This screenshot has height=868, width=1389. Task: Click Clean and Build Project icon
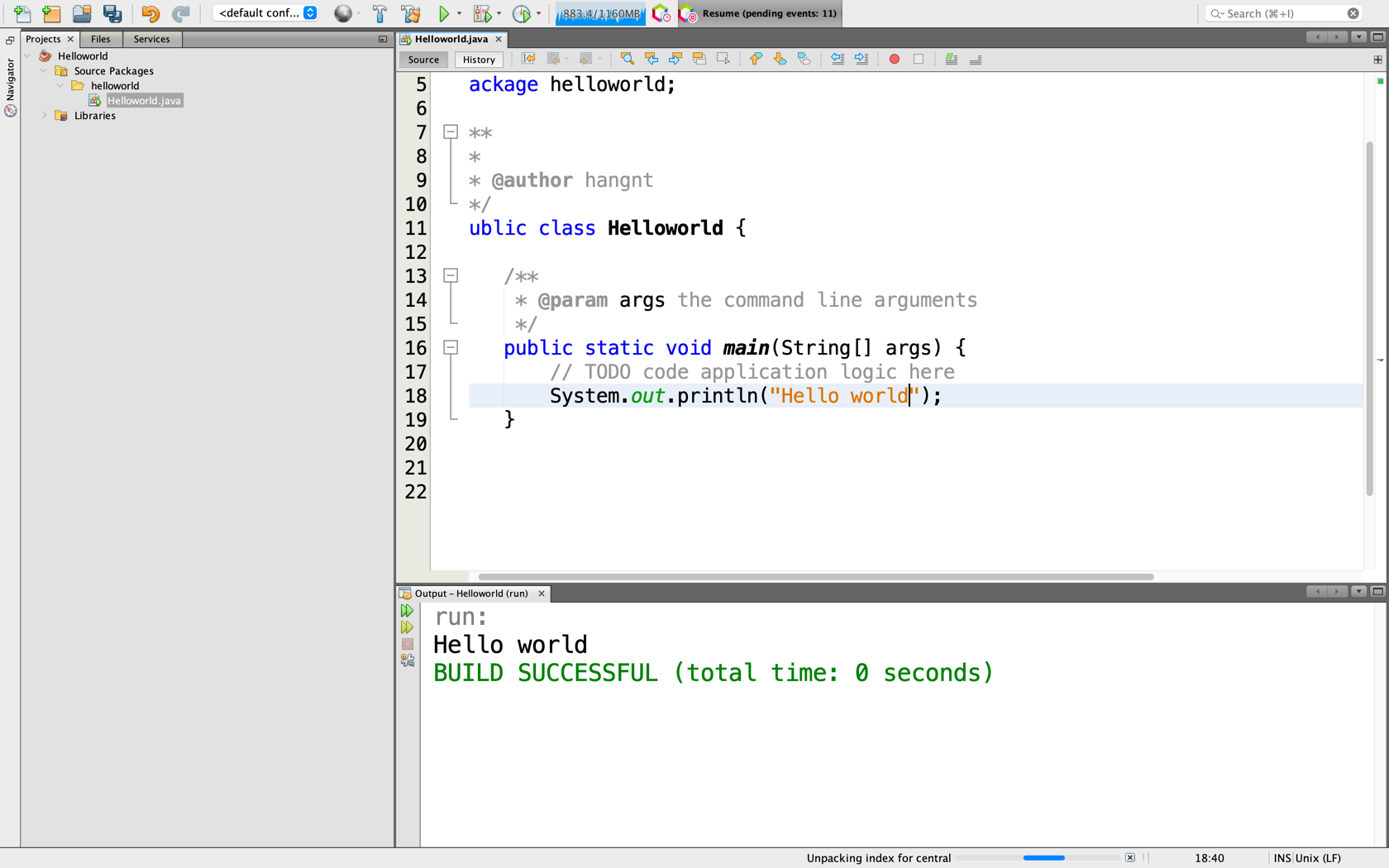pos(411,13)
